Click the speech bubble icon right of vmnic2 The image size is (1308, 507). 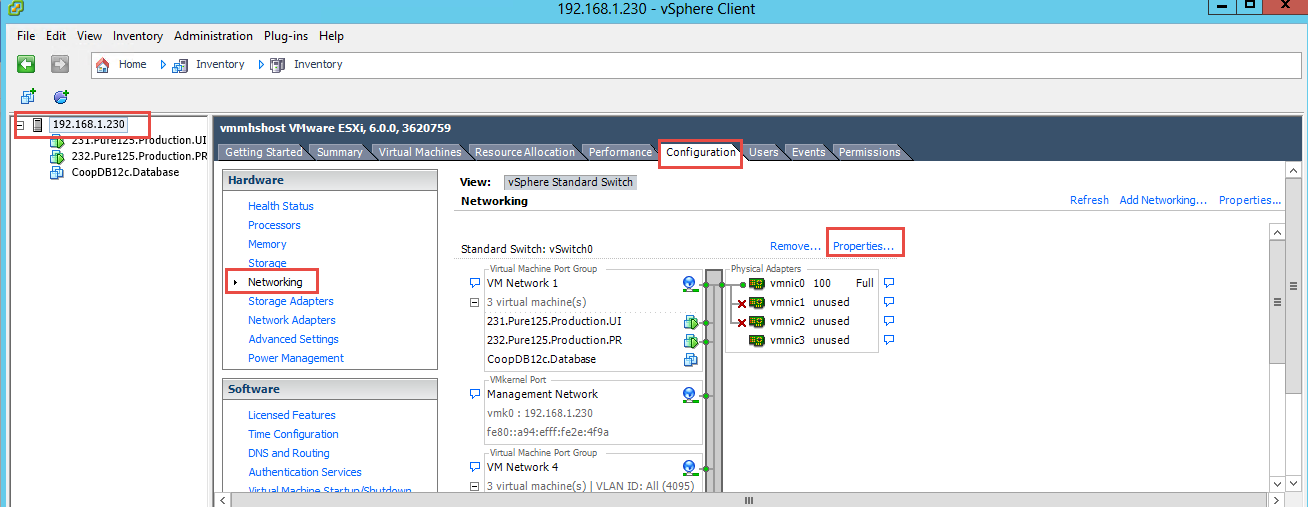tap(889, 321)
